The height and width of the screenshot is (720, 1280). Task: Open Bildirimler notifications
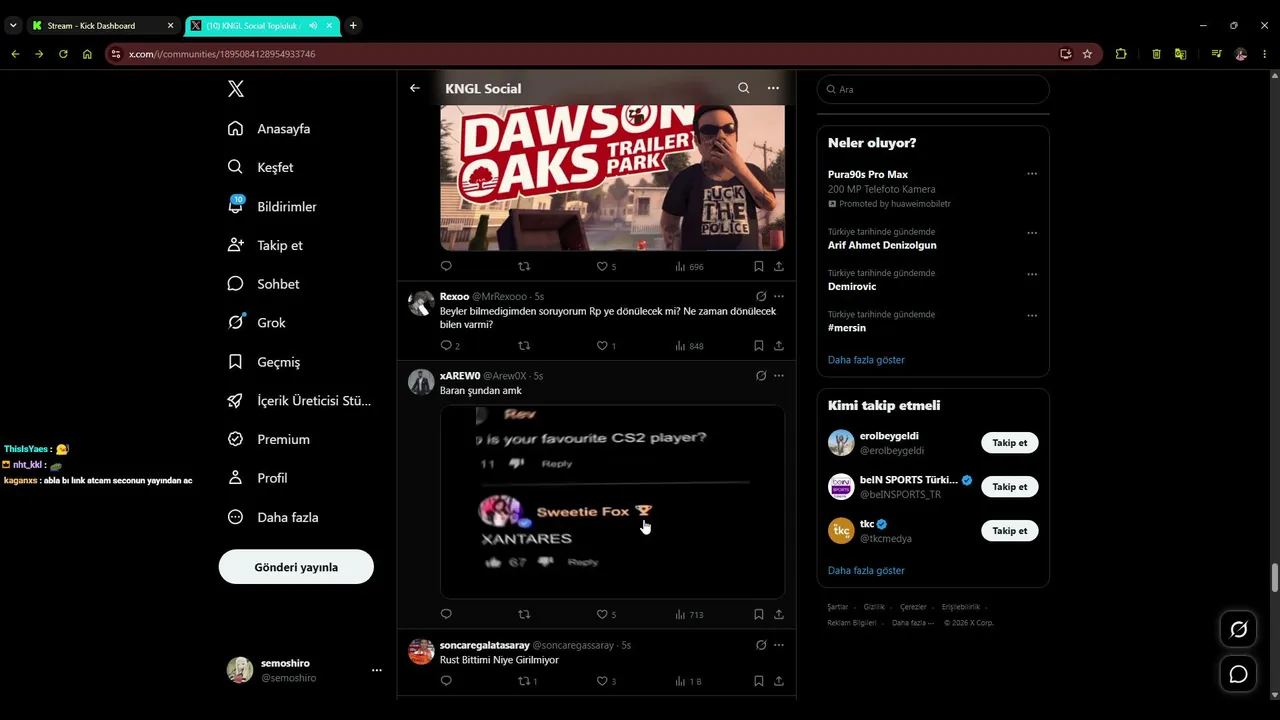coord(272,206)
